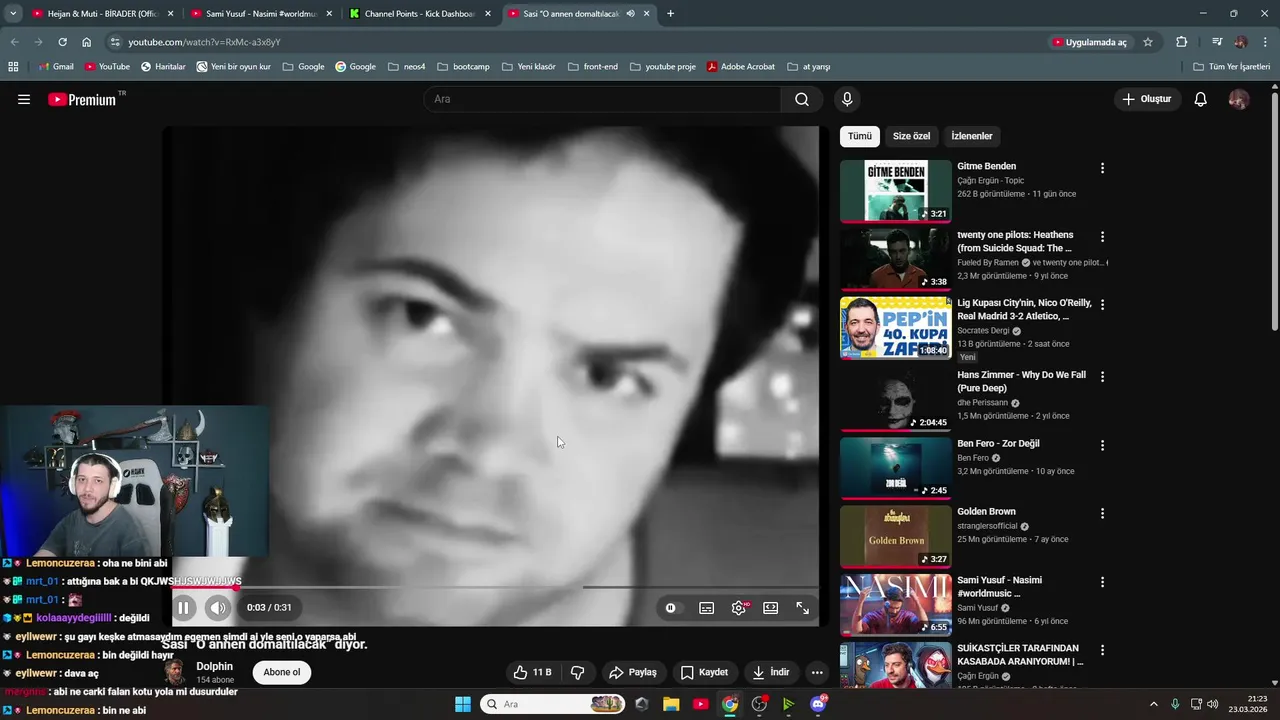
Task: Select the Tümü filter chip
Action: [860, 136]
